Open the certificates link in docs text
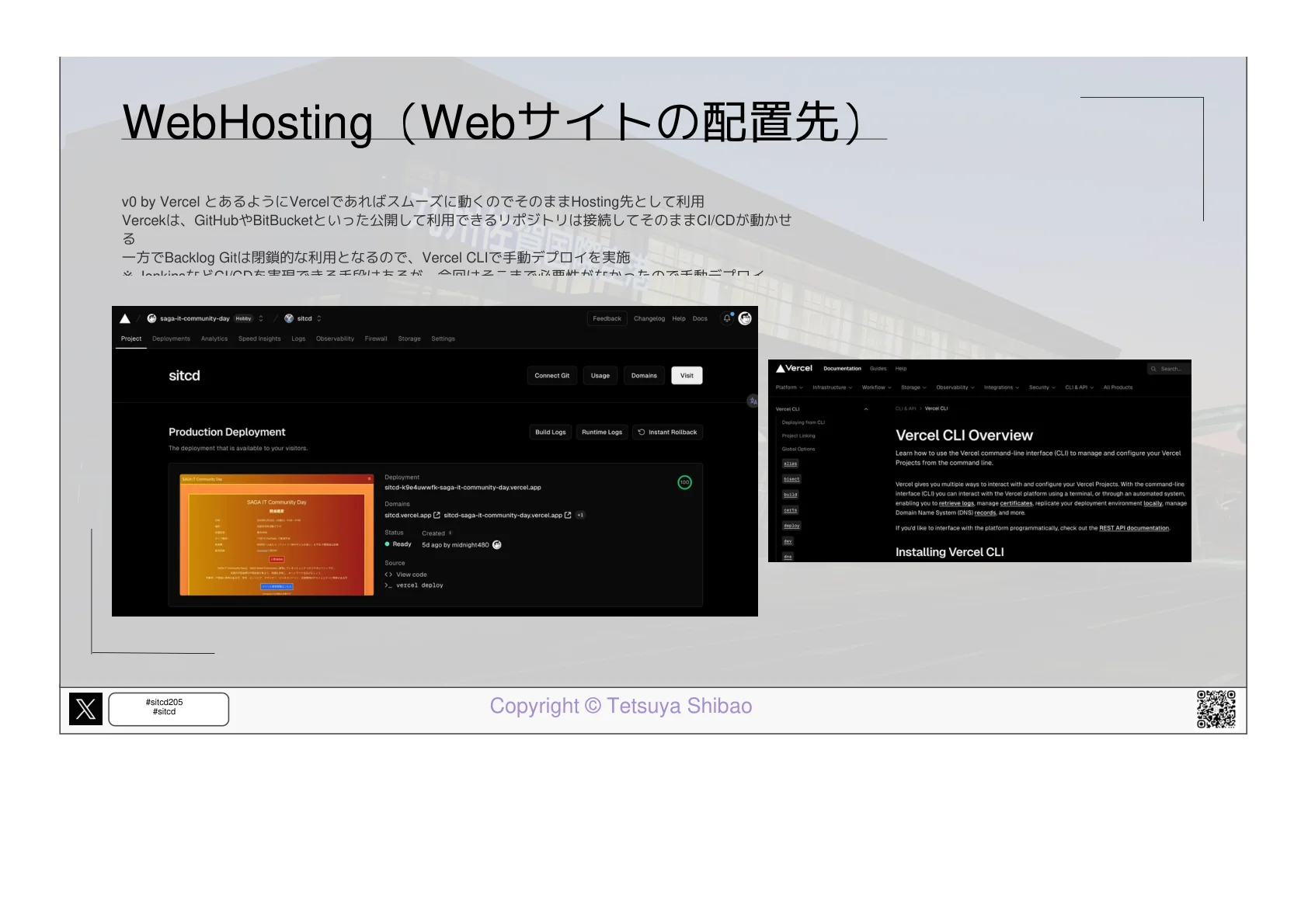1308x924 pixels. (1016, 503)
